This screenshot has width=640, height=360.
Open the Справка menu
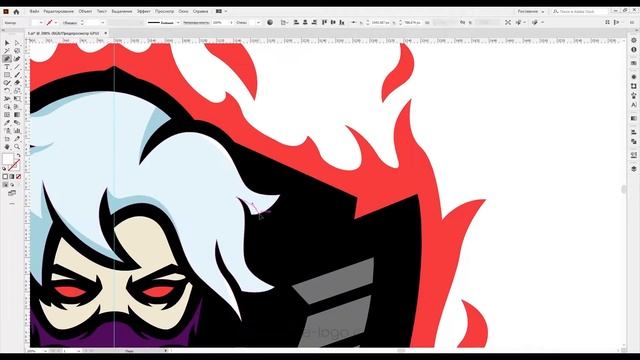tap(200, 11)
